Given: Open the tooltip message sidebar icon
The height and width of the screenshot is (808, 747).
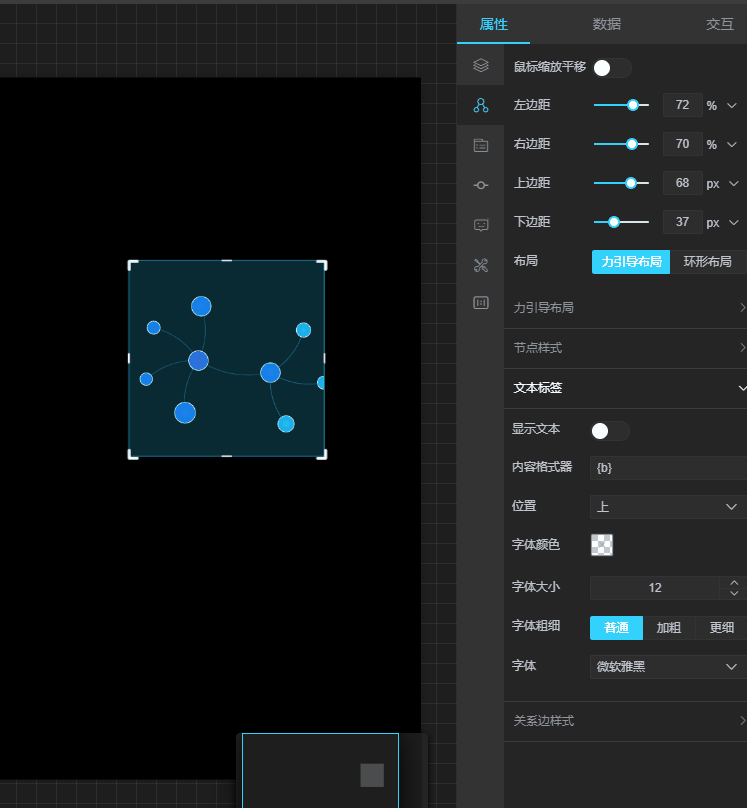Looking at the screenshot, I should point(480,225).
